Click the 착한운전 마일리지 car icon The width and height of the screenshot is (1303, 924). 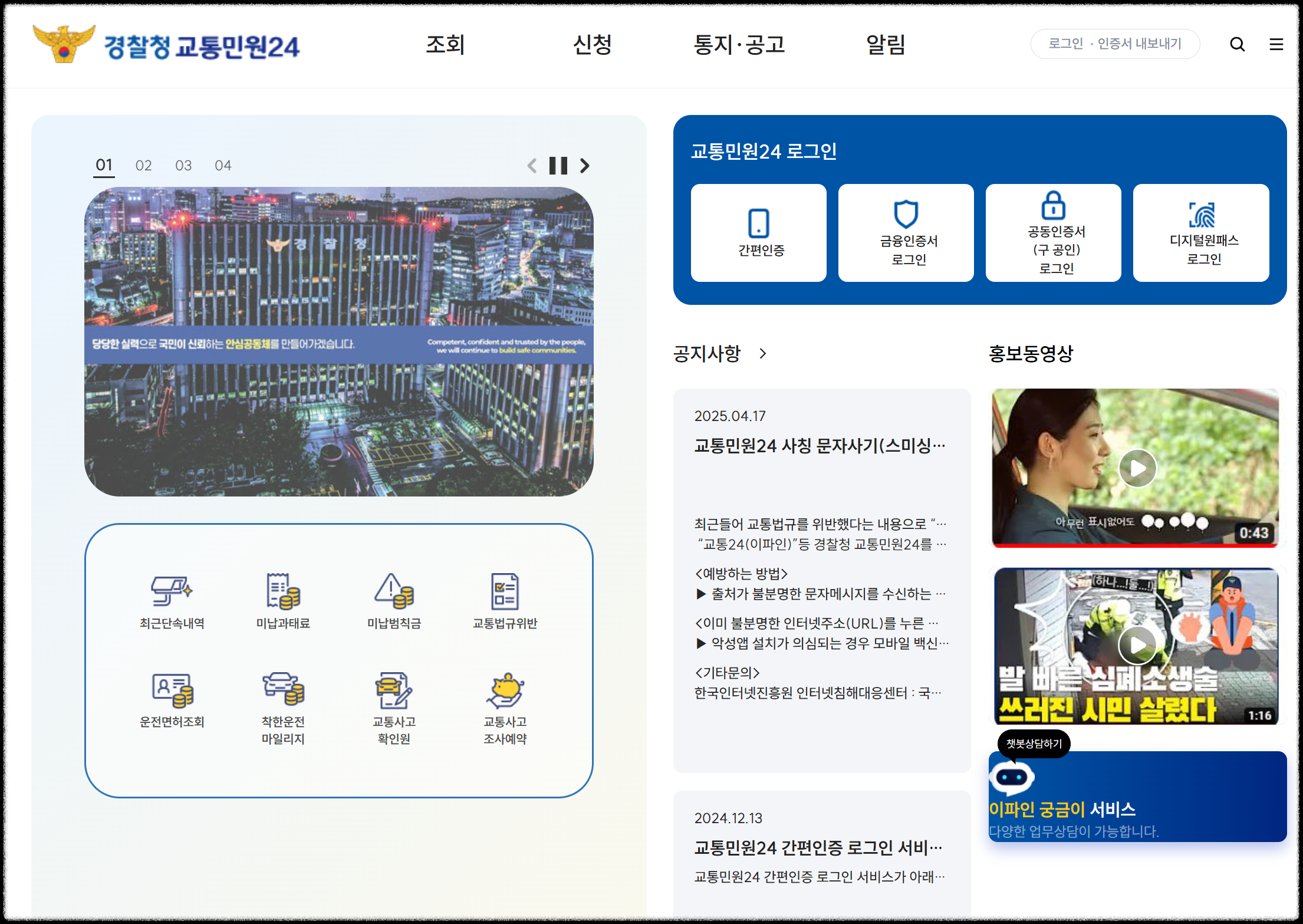coord(283,690)
